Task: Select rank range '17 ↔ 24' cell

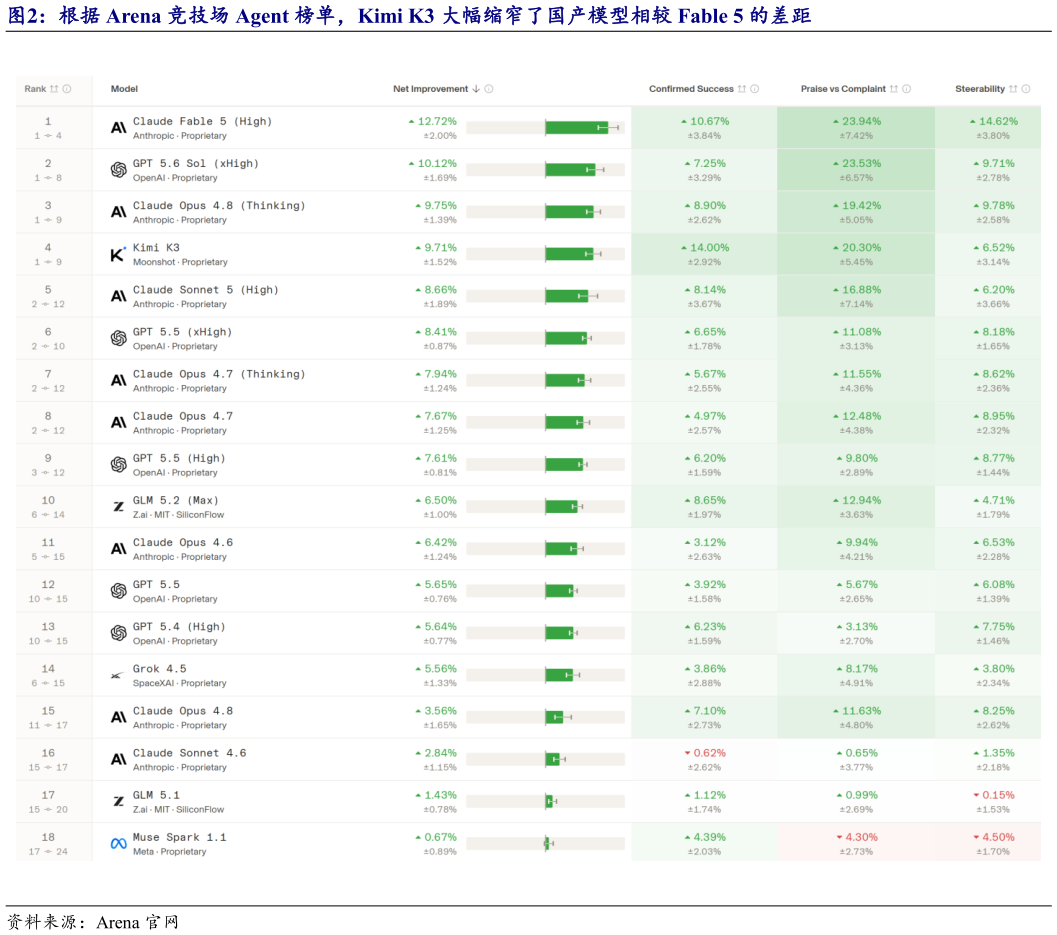Action: [x=48, y=852]
